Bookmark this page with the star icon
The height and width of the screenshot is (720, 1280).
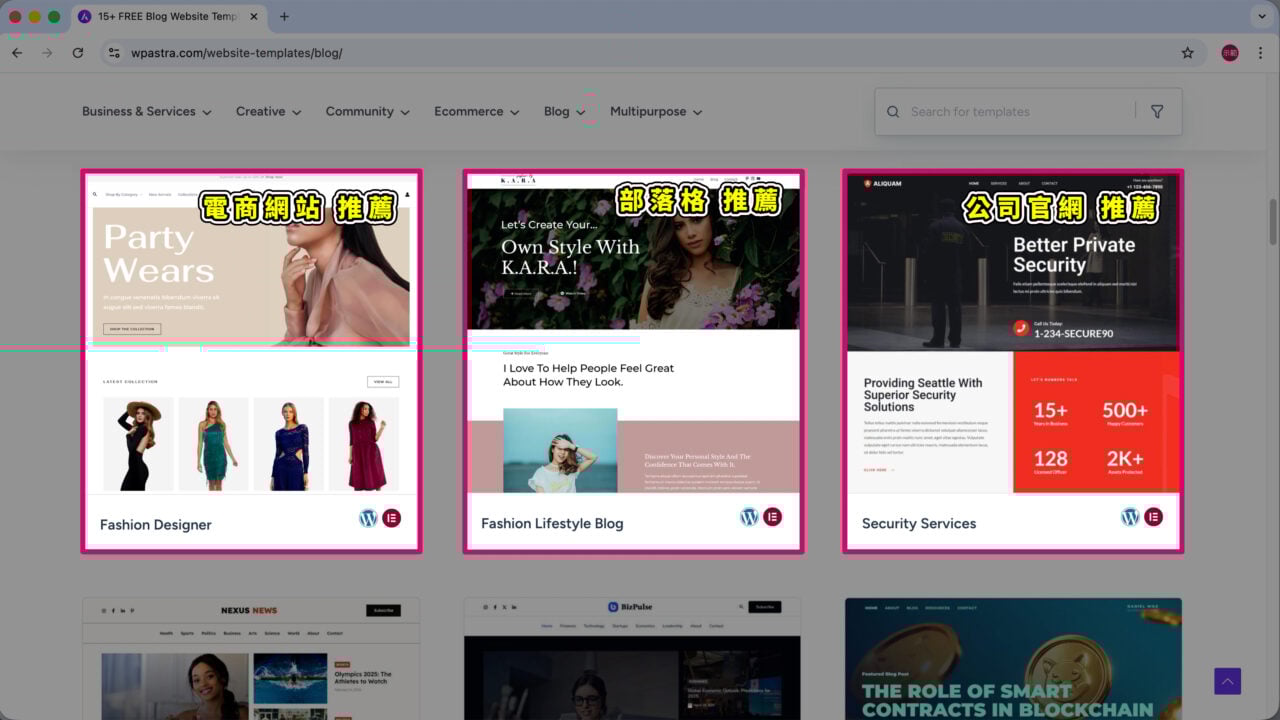click(x=1187, y=53)
